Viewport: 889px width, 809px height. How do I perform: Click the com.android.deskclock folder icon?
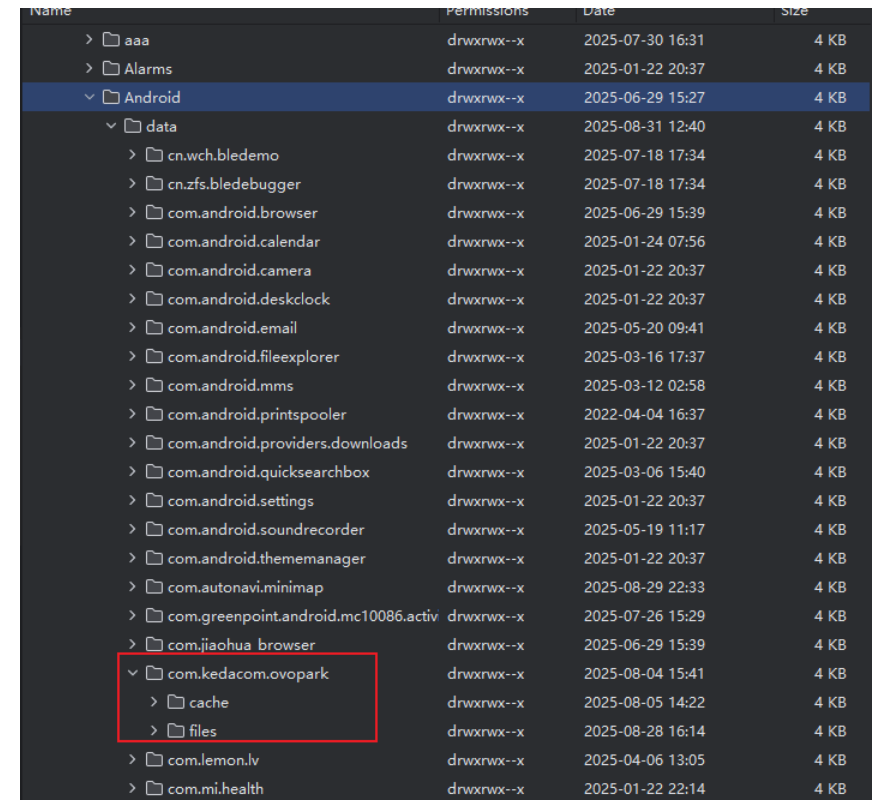(154, 299)
